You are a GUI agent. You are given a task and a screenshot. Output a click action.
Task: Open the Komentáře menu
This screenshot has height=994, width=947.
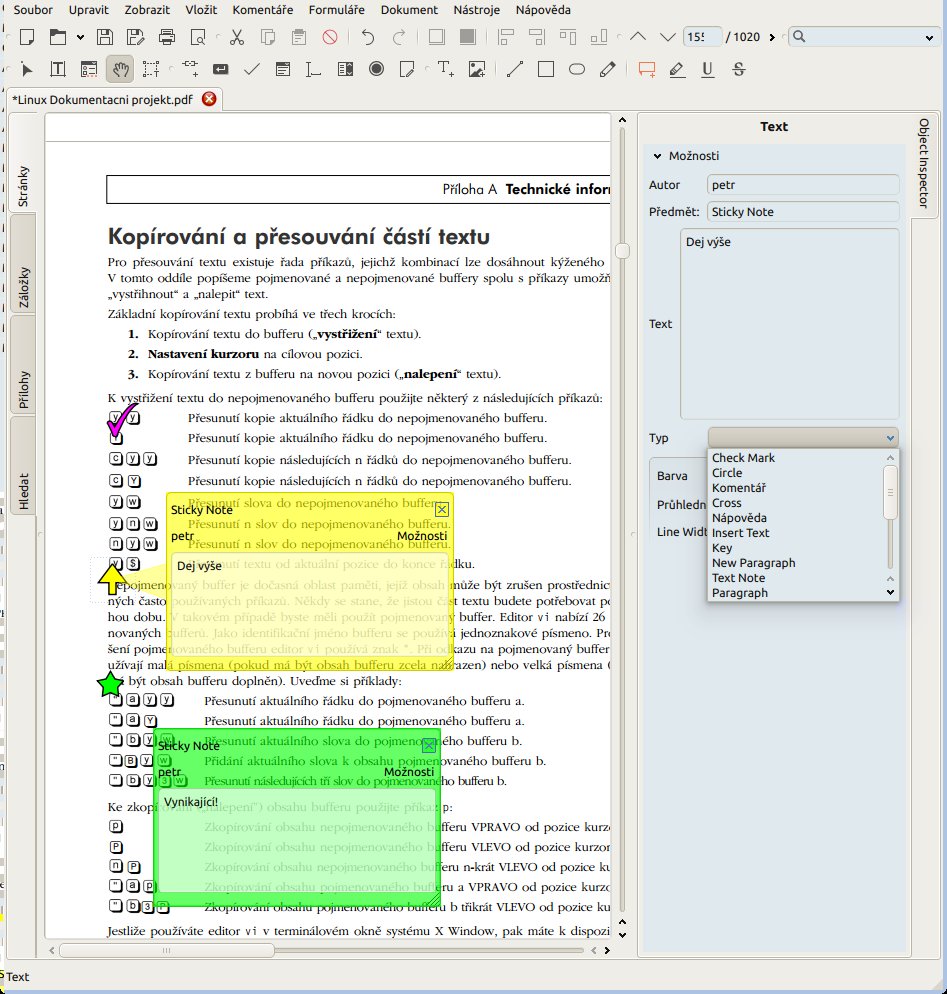pyautogui.click(x=262, y=10)
